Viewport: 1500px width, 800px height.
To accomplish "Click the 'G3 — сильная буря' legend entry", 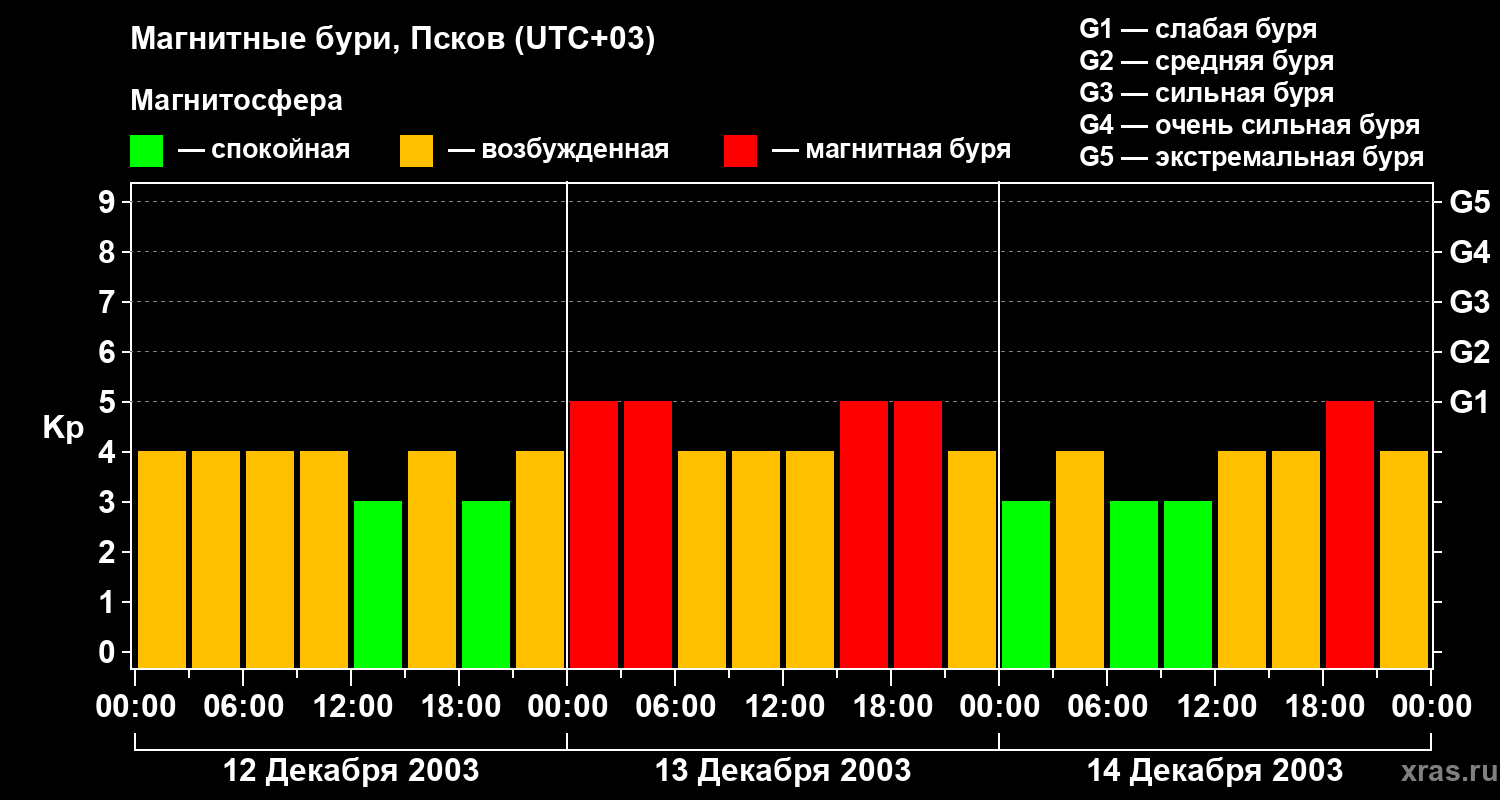I will coord(1206,93).
